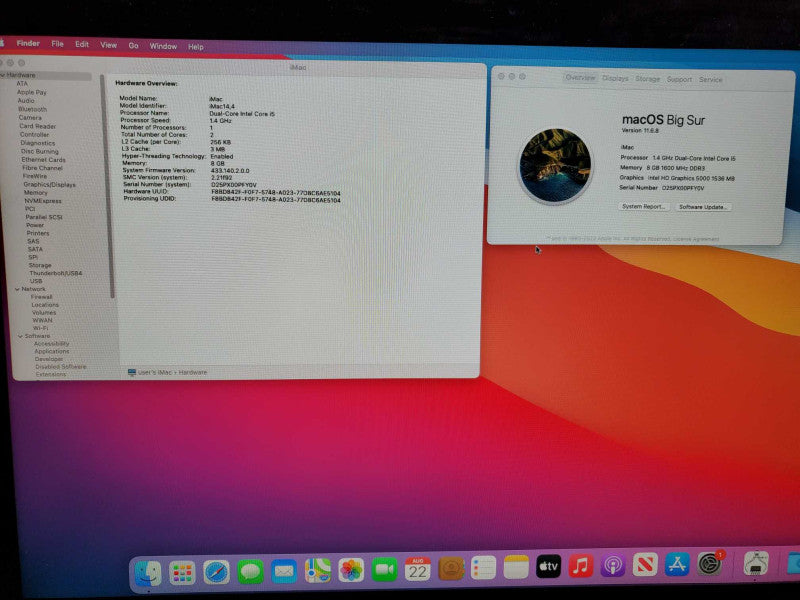
Task: Open the Finder menu
Action: 28,43
